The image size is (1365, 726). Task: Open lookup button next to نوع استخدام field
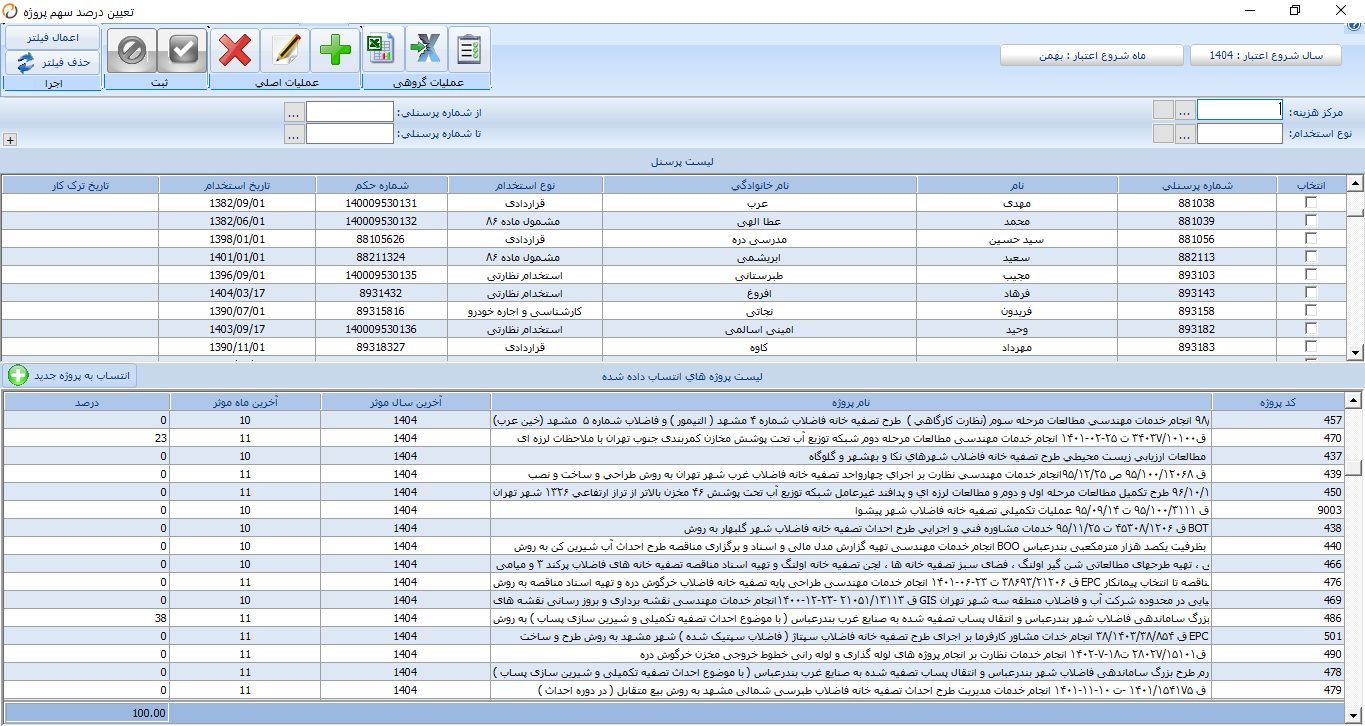coord(1185,133)
